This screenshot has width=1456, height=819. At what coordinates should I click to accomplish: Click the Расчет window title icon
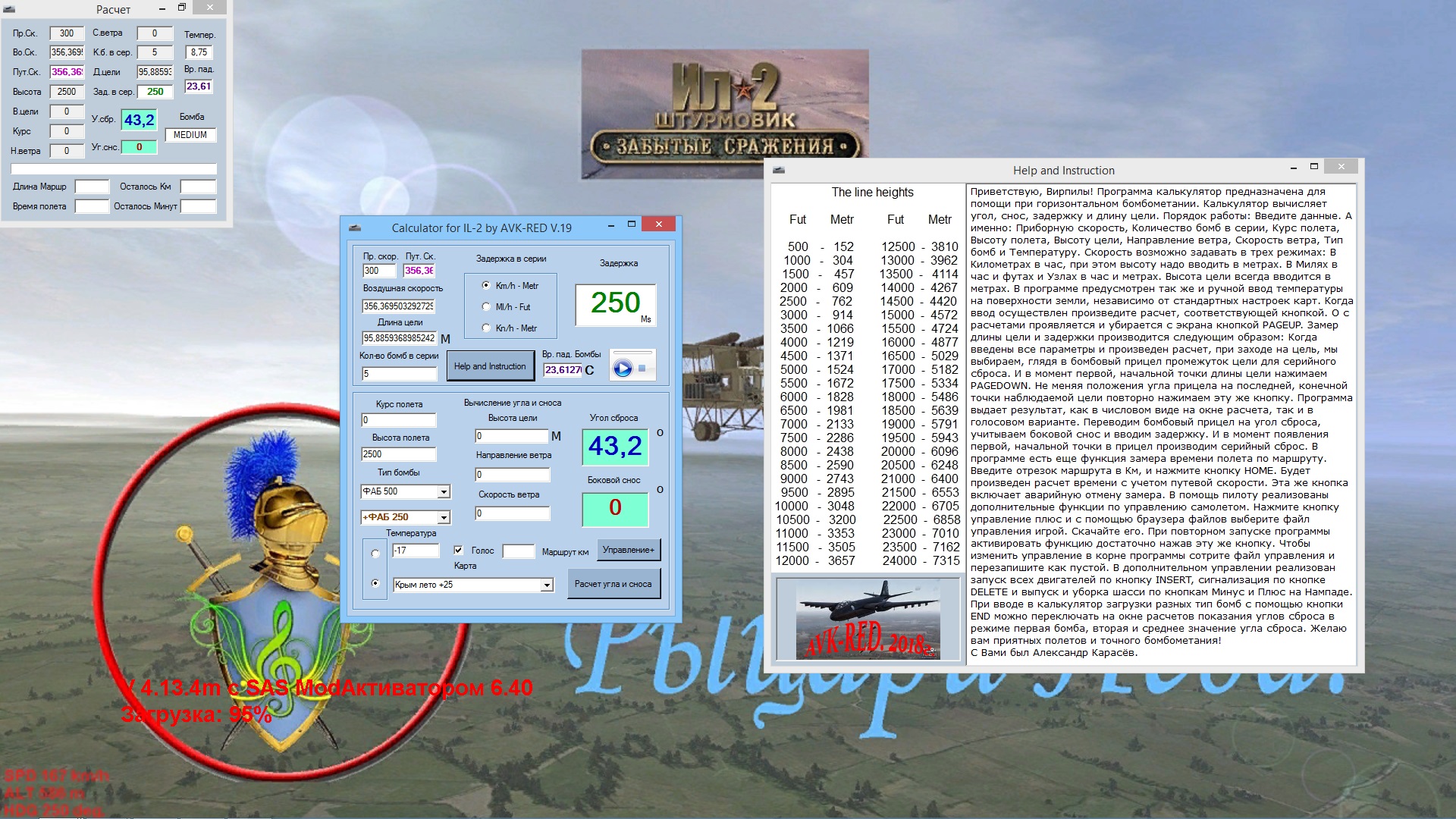point(11,9)
